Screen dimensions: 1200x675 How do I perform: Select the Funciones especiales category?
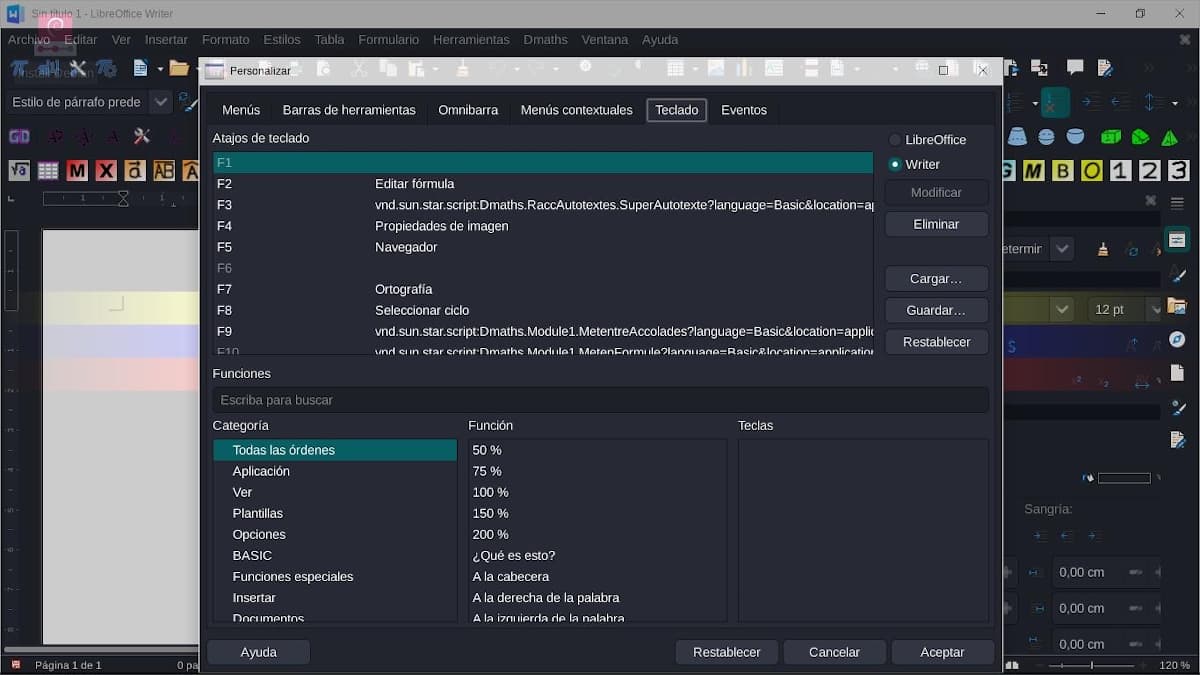tap(335, 577)
